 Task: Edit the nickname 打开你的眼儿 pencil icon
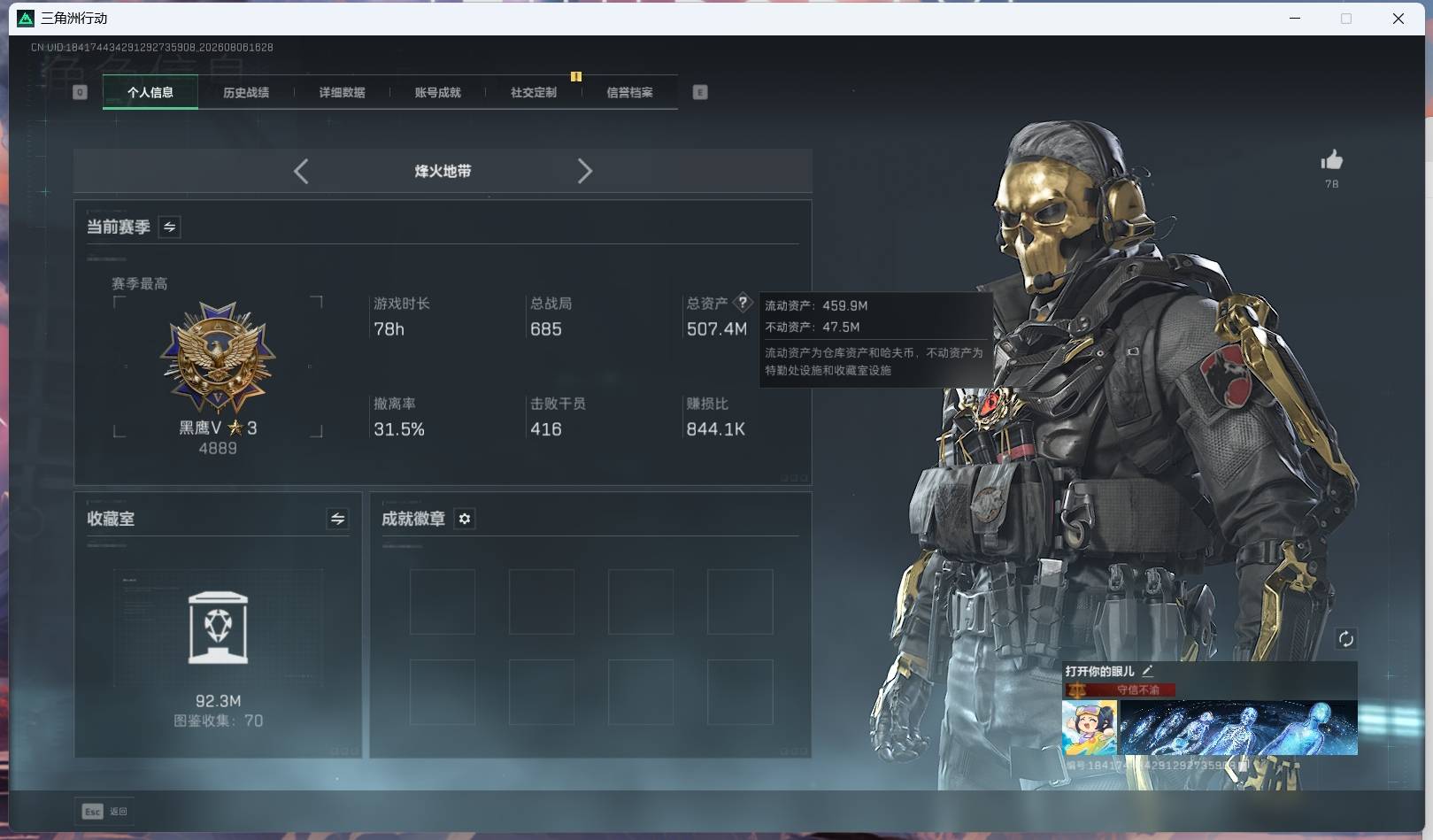[x=1147, y=671]
